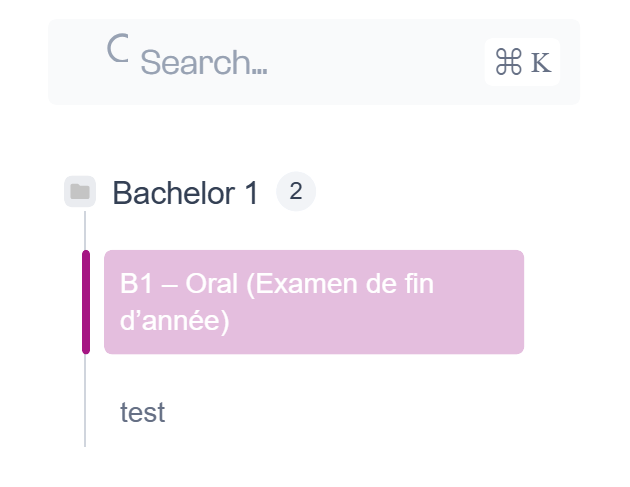The height and width of the screenshot is (487, 630).
Task: Click tree connector line under folder icon
Action: (x=85, y=230)
